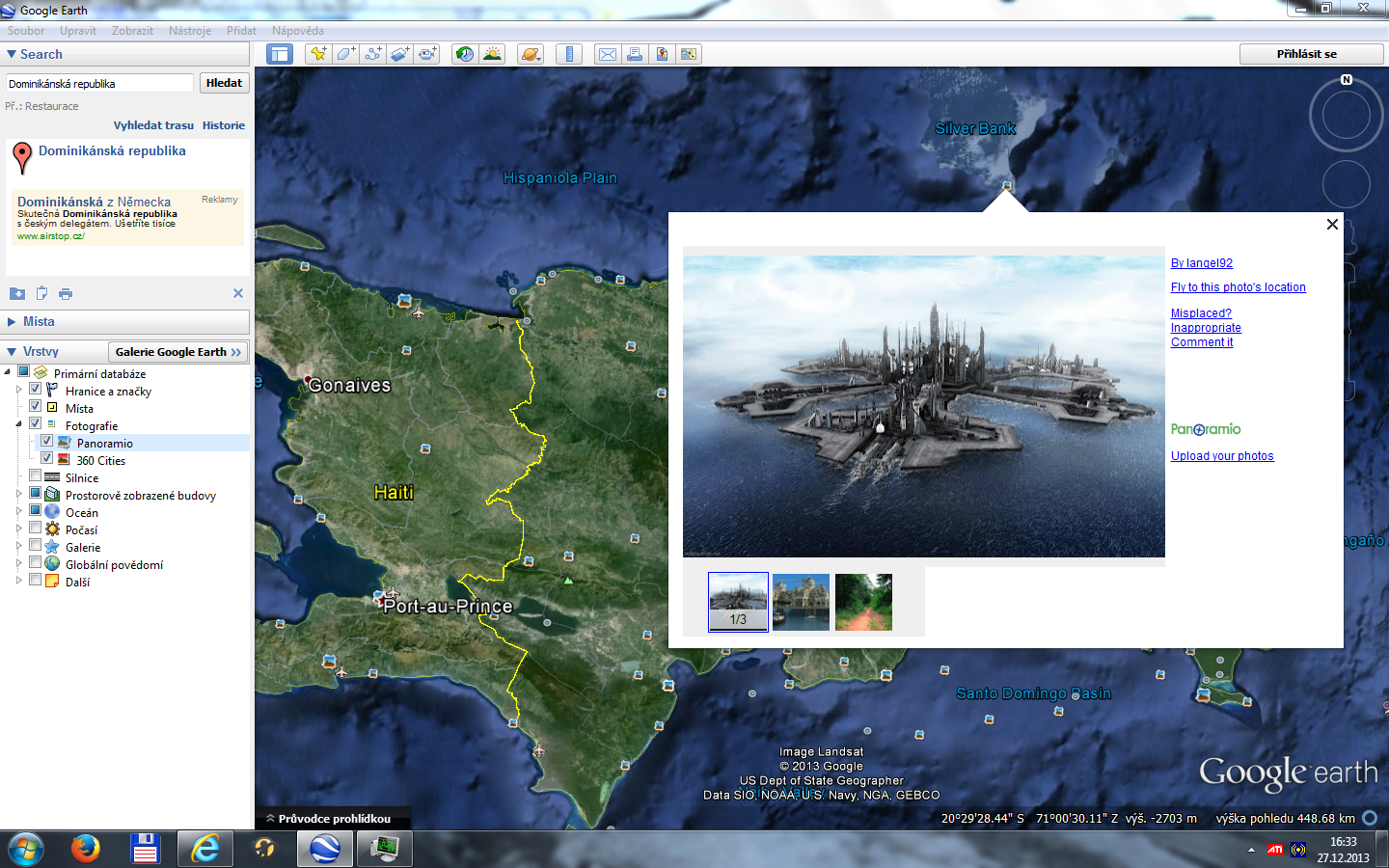Click the Hledat search button
This screenshot has width=1389, height=868.
(x=225, y=83)
